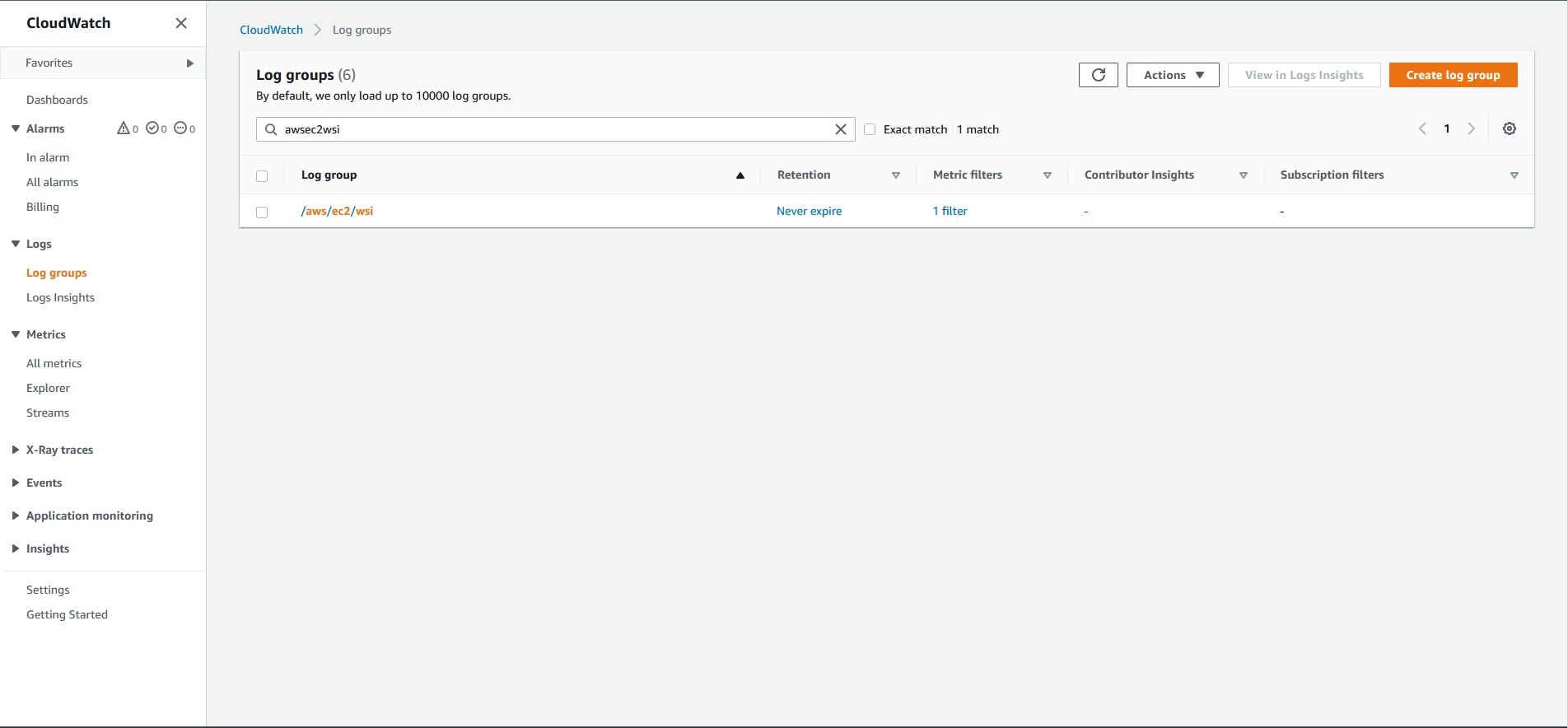1568x728 pixels.
Task: Sort by Contributor Insights column arrow
Action: coord(1244,175)
